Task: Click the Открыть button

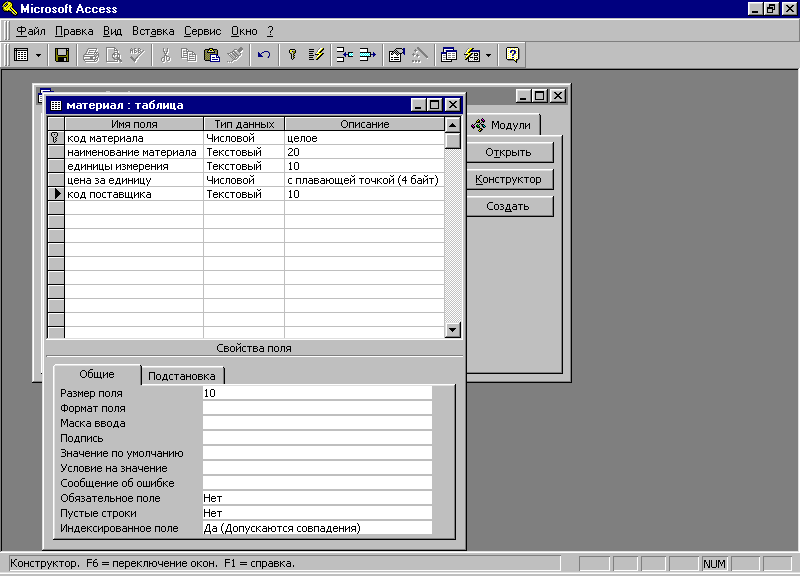Action: (x=509, y=152)
